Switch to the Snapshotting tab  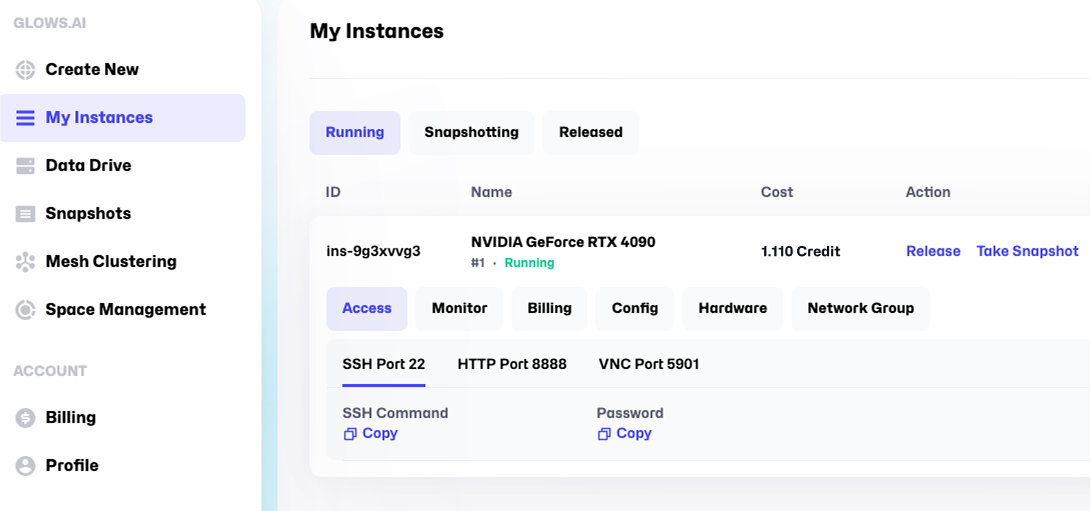472,132
